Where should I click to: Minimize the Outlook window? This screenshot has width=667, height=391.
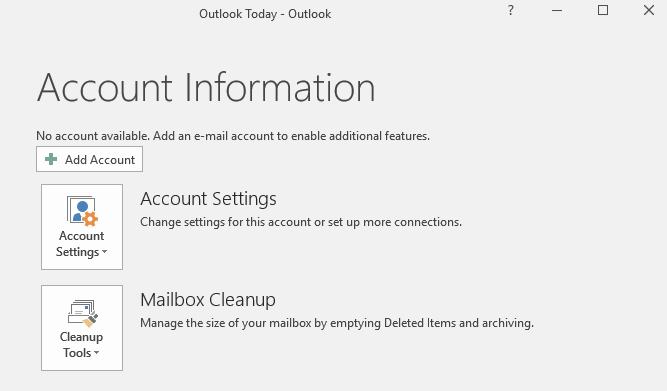coord(557,10)
